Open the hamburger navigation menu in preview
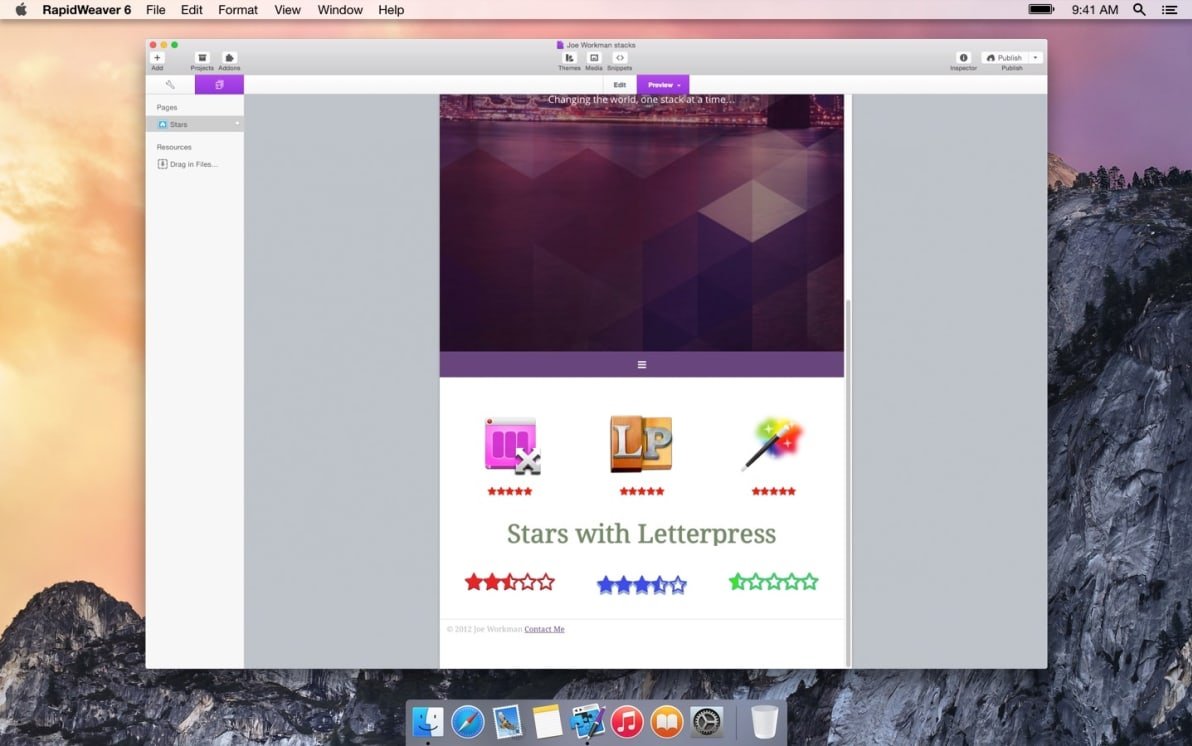The image size is (1192, 746). (x=642, y=365)
